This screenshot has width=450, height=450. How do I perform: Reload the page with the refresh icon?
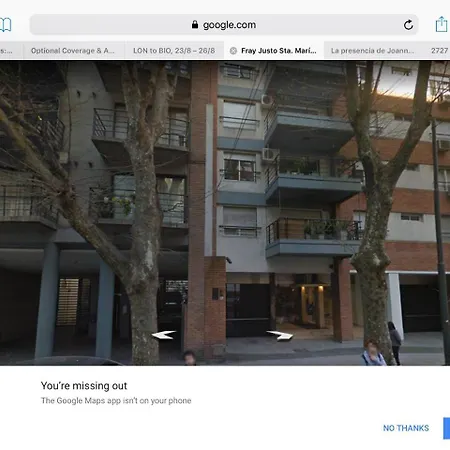408,25
